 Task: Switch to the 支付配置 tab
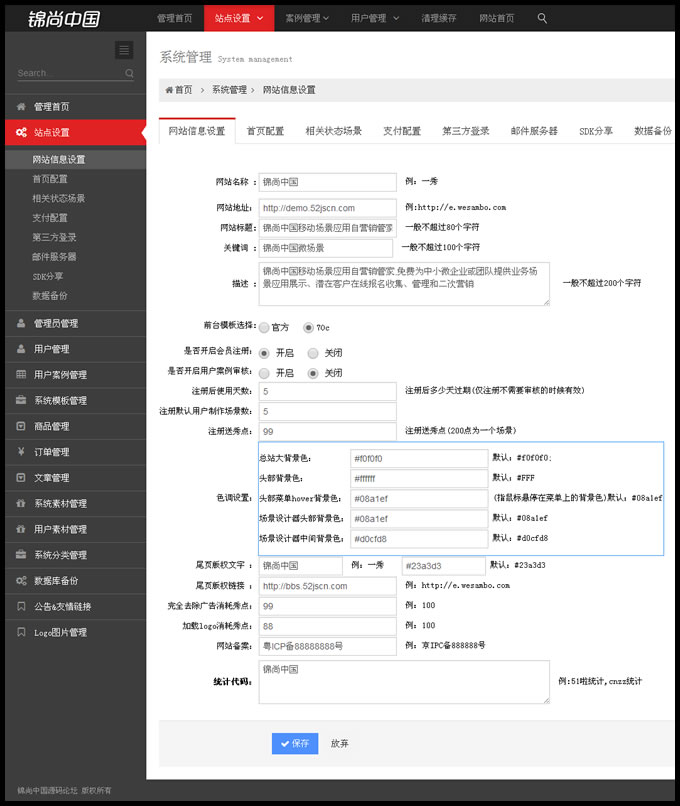402,131
